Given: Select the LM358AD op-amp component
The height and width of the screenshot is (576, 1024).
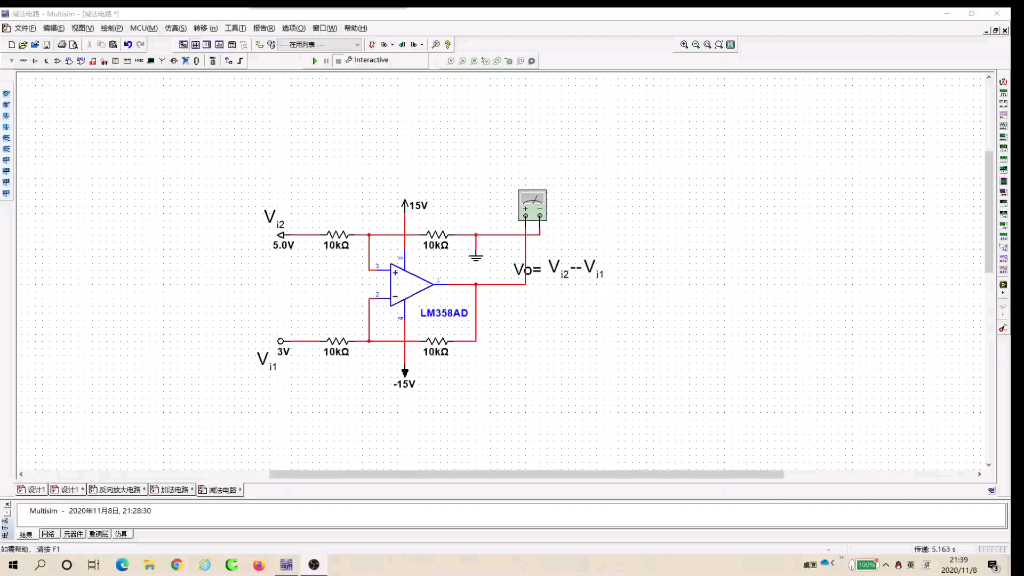Looking at the screenshot, I should point(411,285).
